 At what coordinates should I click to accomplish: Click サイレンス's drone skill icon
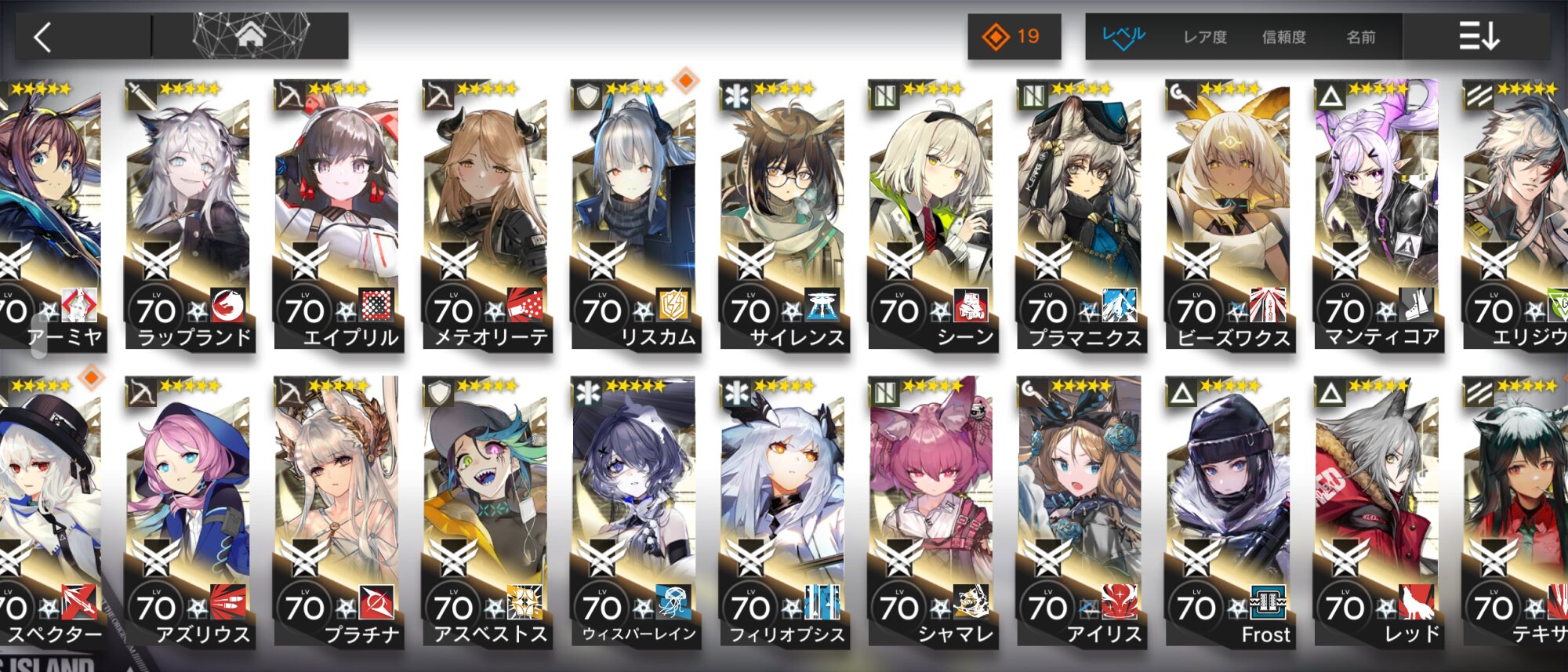click(x=822, y=305)
